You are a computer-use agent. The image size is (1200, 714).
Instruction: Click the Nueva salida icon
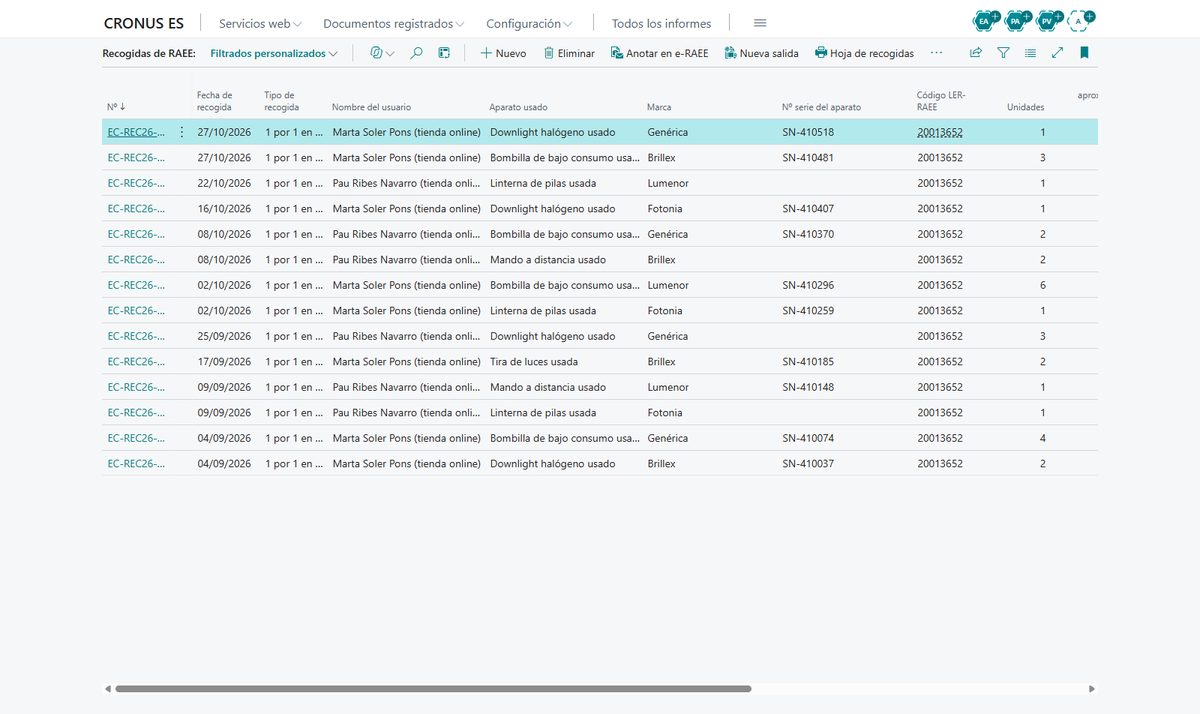731,53
